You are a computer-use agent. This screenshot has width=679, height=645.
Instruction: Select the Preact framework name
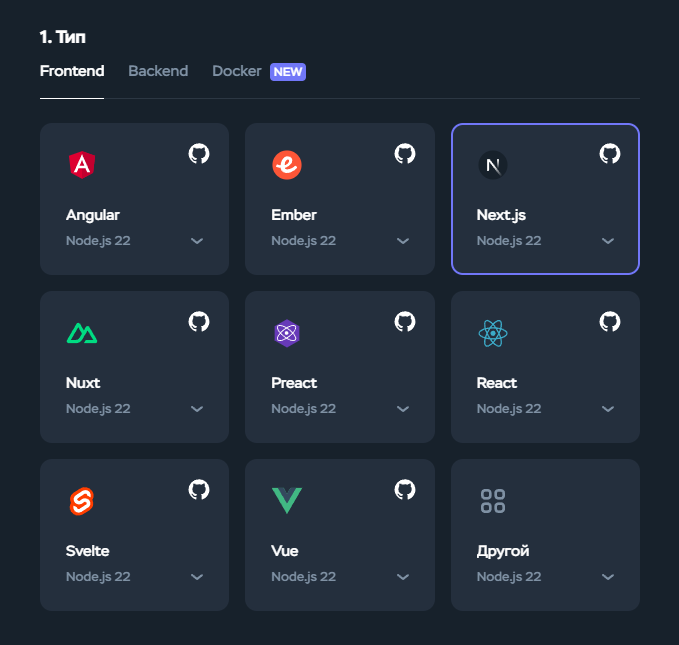click(x=294, y=383)
